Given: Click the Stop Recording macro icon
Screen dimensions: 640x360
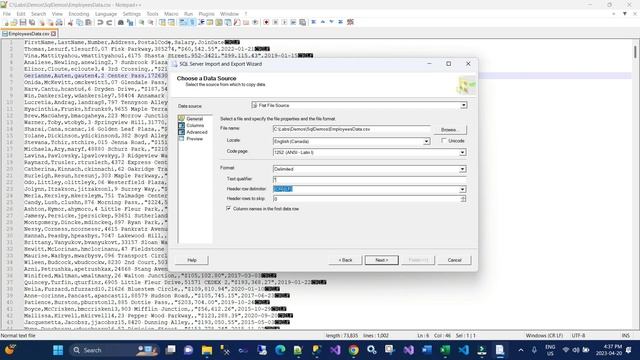Looking at the screenshot, I should point(276,22).
